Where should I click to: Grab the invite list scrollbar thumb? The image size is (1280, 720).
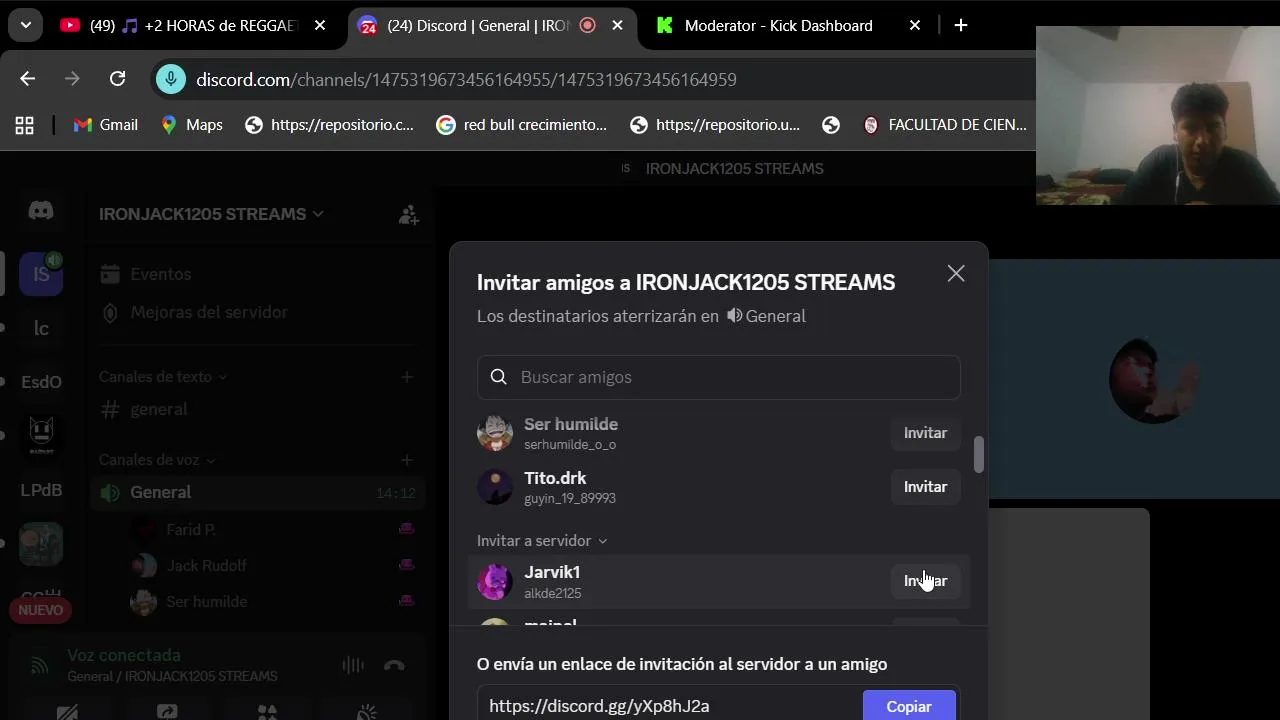tap(979, 455)
